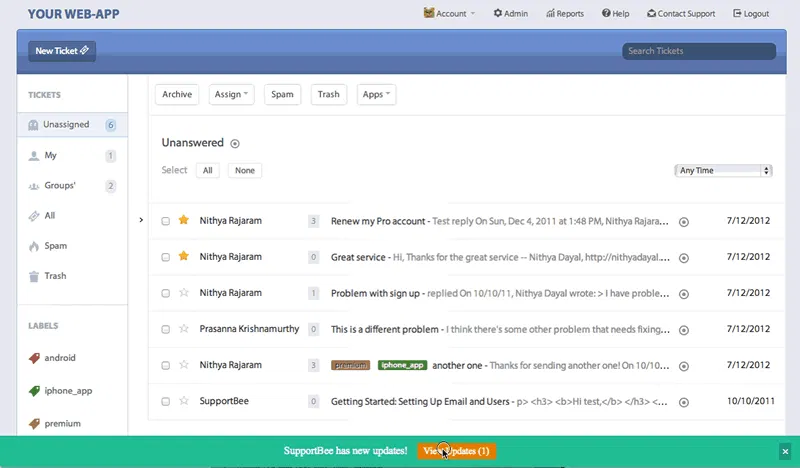Click the circle icon beside Unanswered heading
800x468 pixels.
235,143
